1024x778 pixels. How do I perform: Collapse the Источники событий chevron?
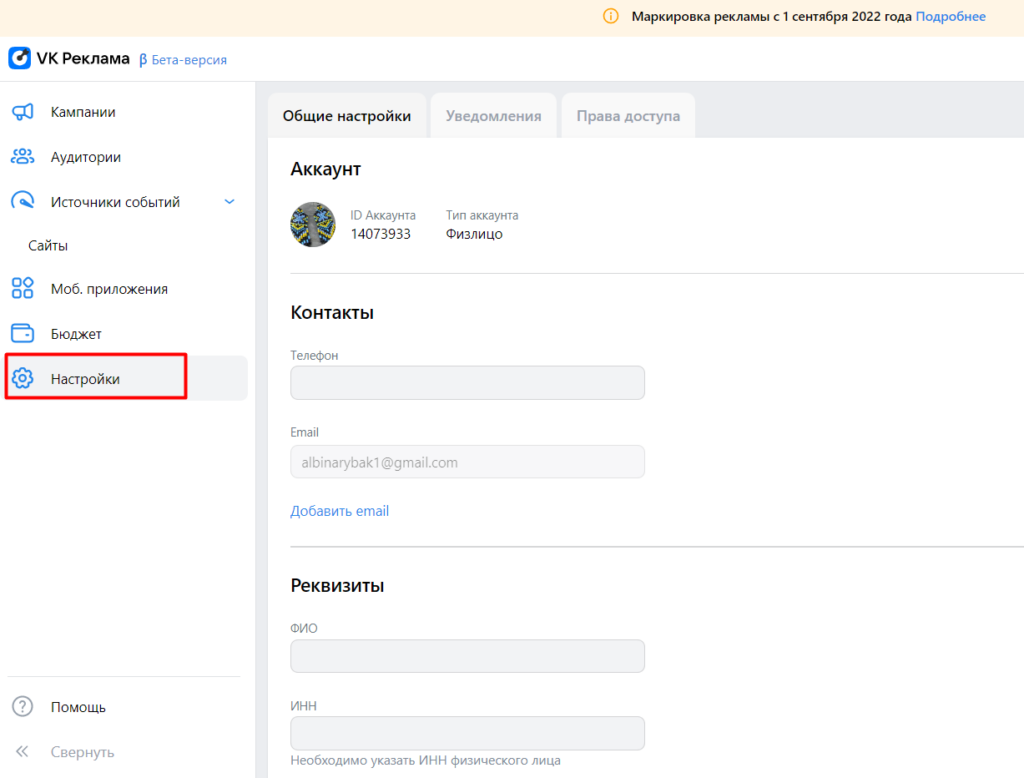coord(229,202)
